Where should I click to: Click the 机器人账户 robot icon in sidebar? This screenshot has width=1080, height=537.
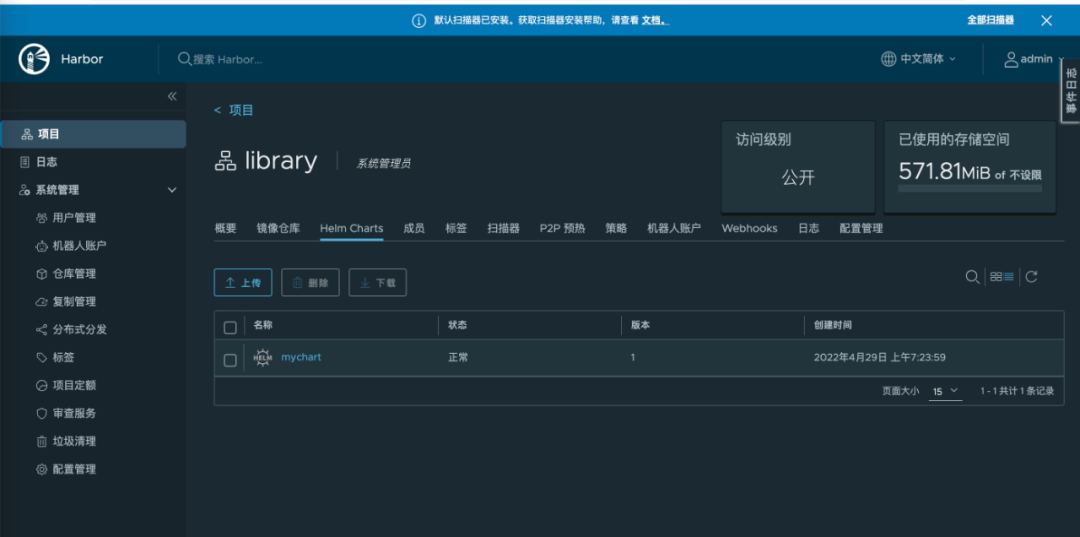41,246
